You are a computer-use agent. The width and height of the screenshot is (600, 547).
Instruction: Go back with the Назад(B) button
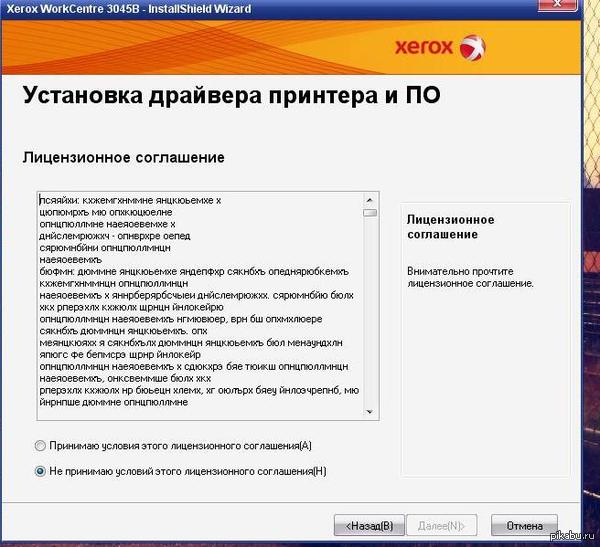click(x=369, y=525)
